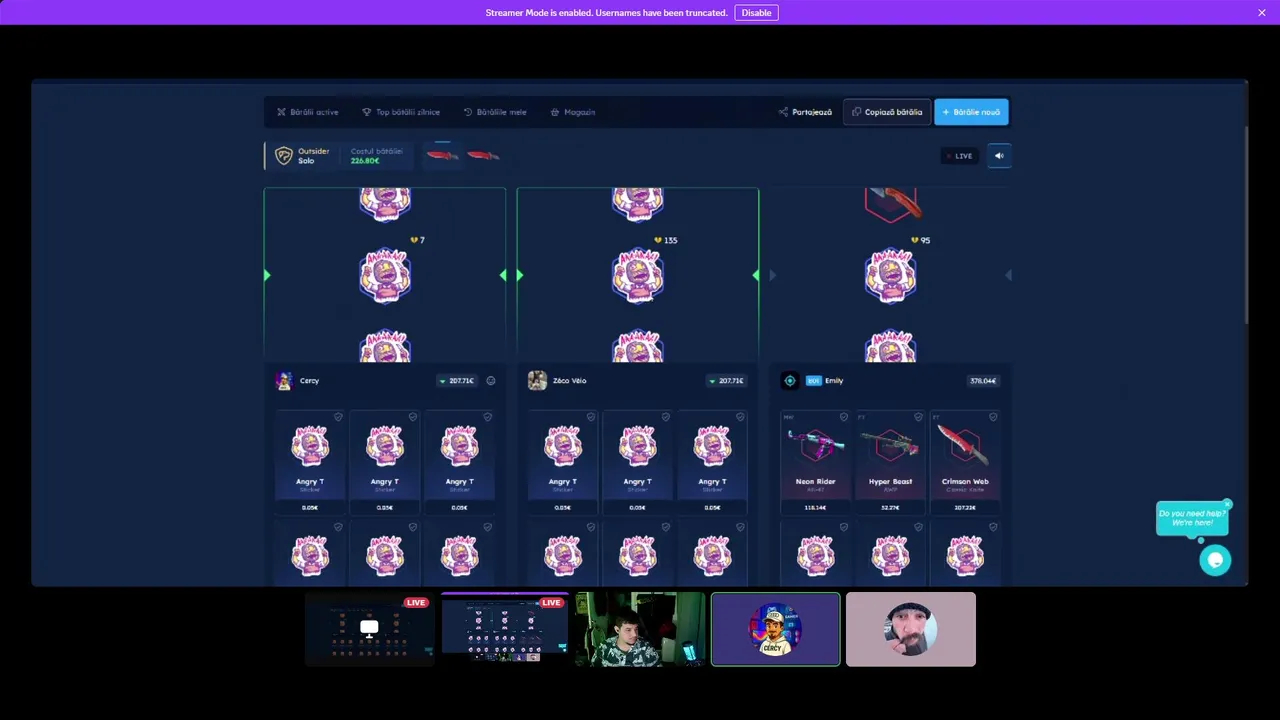
Task: Open the support chat launcher bubble
Action: click(1215, 560)
